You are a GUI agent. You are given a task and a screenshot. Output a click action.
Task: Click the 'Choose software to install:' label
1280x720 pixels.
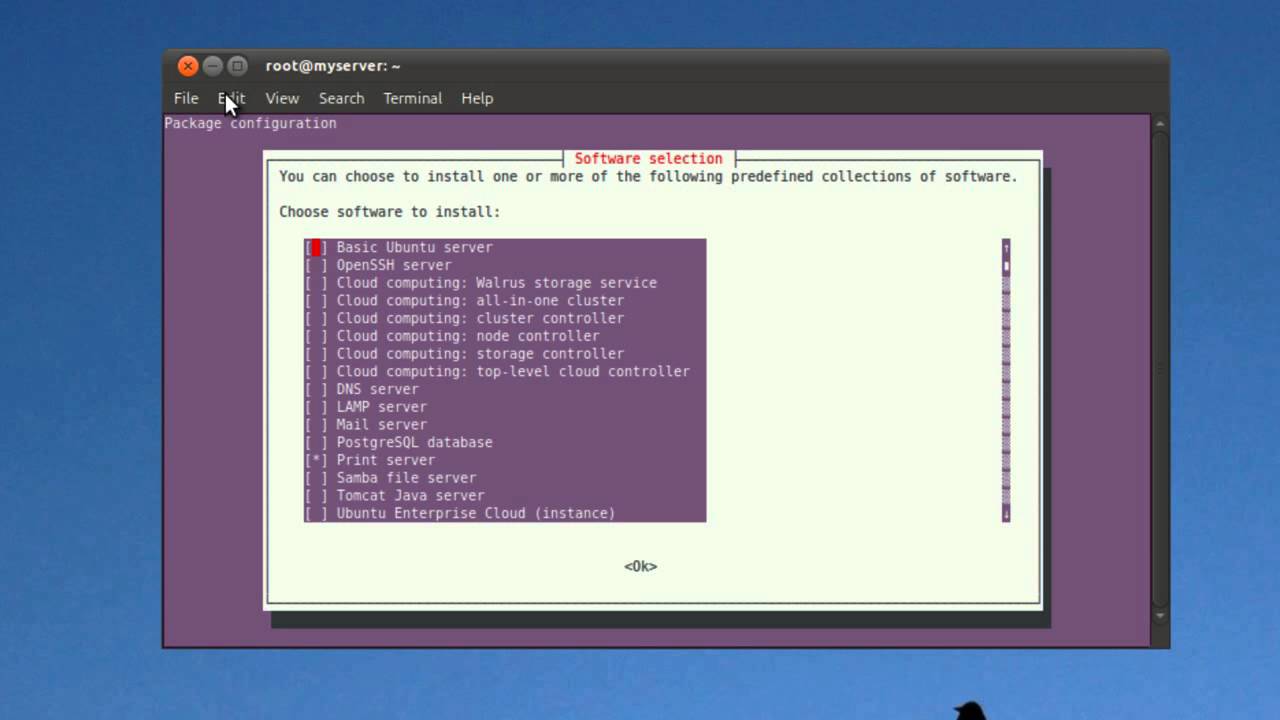(390, 212)
